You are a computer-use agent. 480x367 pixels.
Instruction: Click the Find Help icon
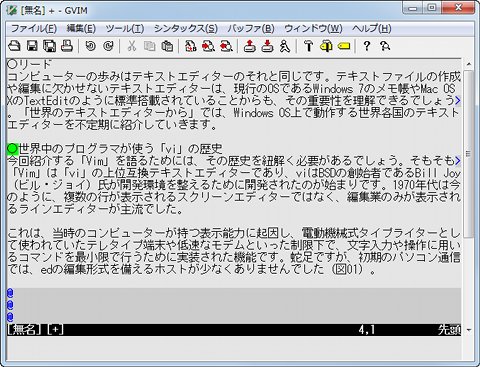385,46
